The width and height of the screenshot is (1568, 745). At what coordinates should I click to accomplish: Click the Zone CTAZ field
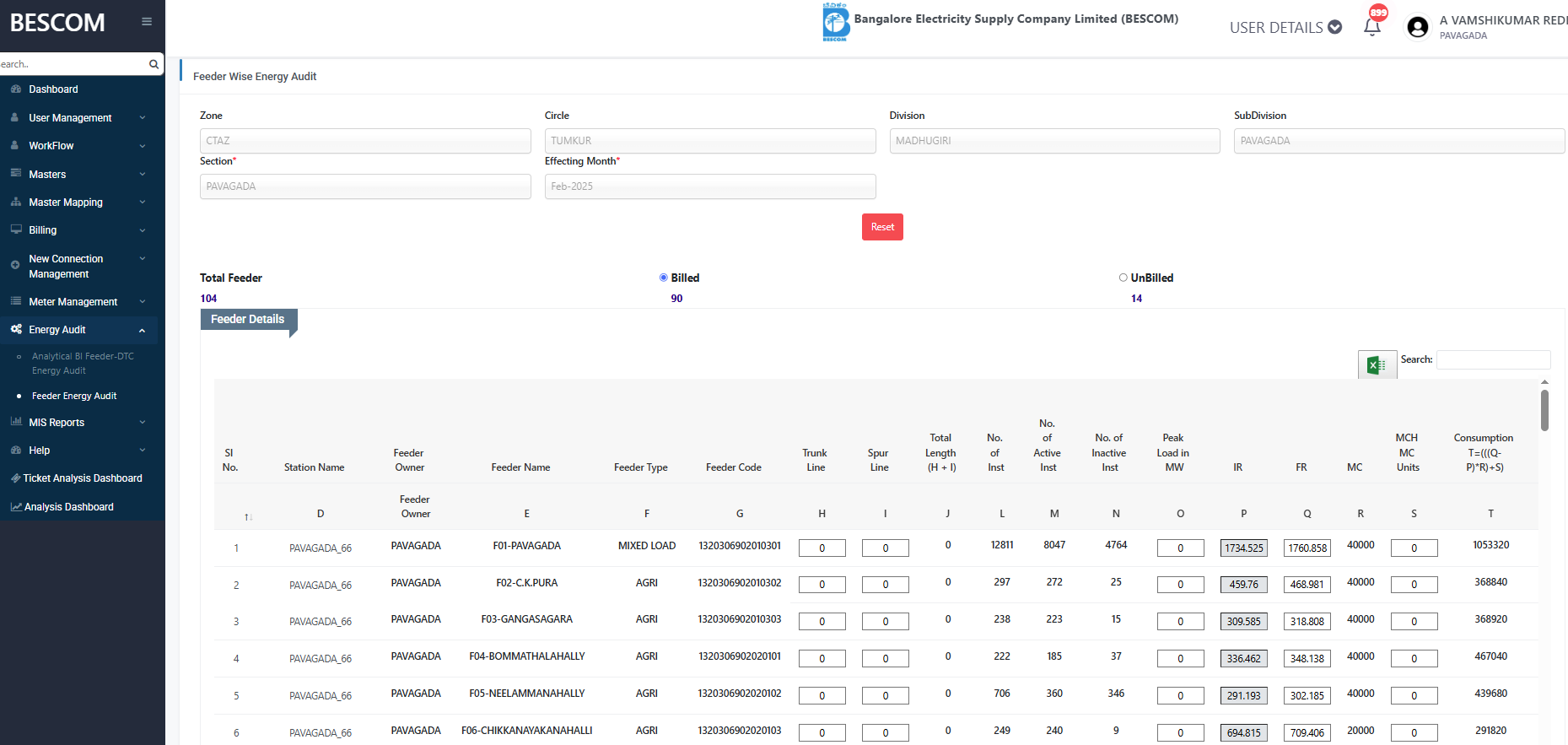[x=365, y=141]
